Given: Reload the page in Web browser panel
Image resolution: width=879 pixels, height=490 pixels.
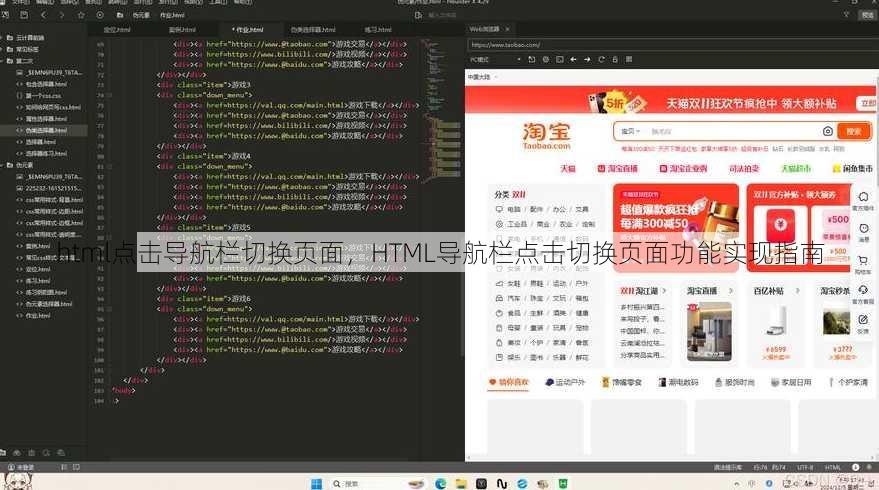Looking at the screenshot, I should [x=601, y=59].
